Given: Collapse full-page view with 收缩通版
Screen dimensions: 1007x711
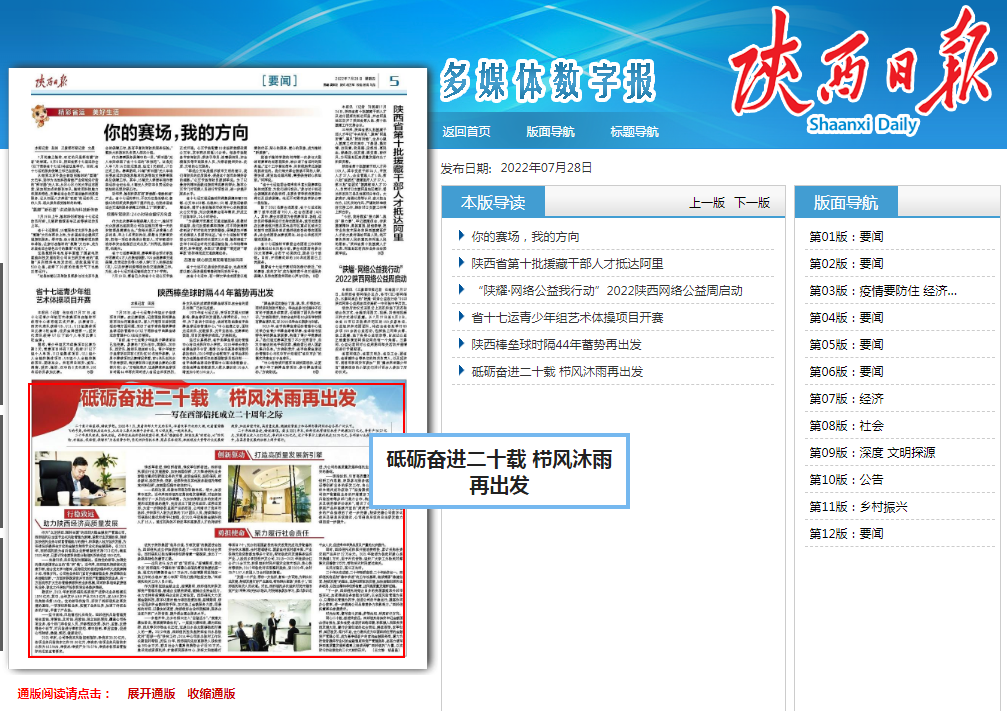Looking at the screenshot, I should pos(211,693).
